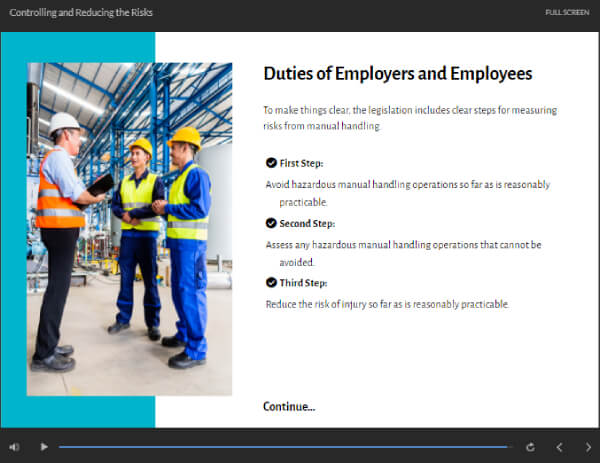600x463 pixels.
Task: Advance to next slide with right chevron
Action: tap(588, 447)
